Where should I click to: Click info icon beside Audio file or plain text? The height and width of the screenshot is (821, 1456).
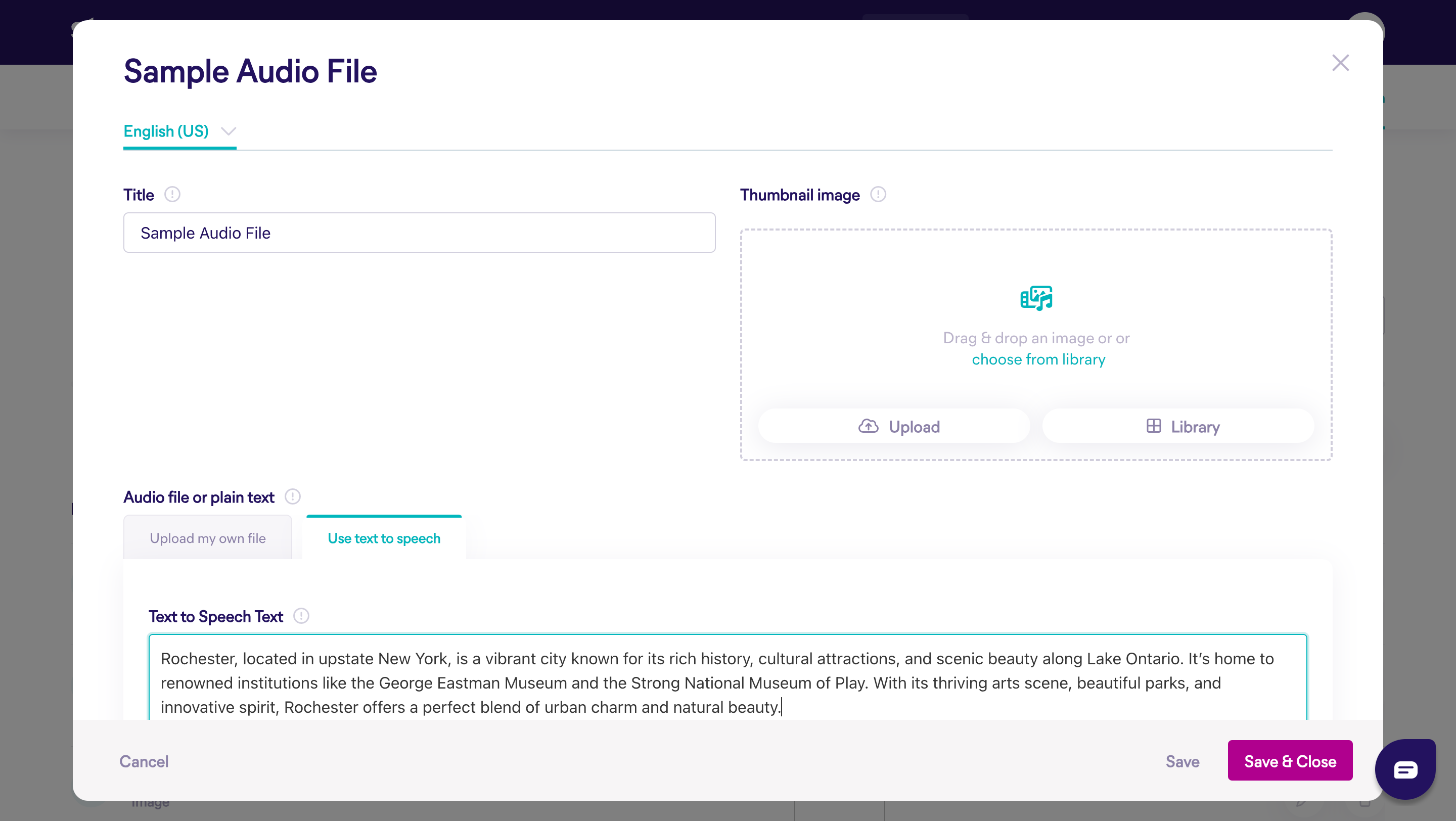pyautogui.click(x=292, y=496)
